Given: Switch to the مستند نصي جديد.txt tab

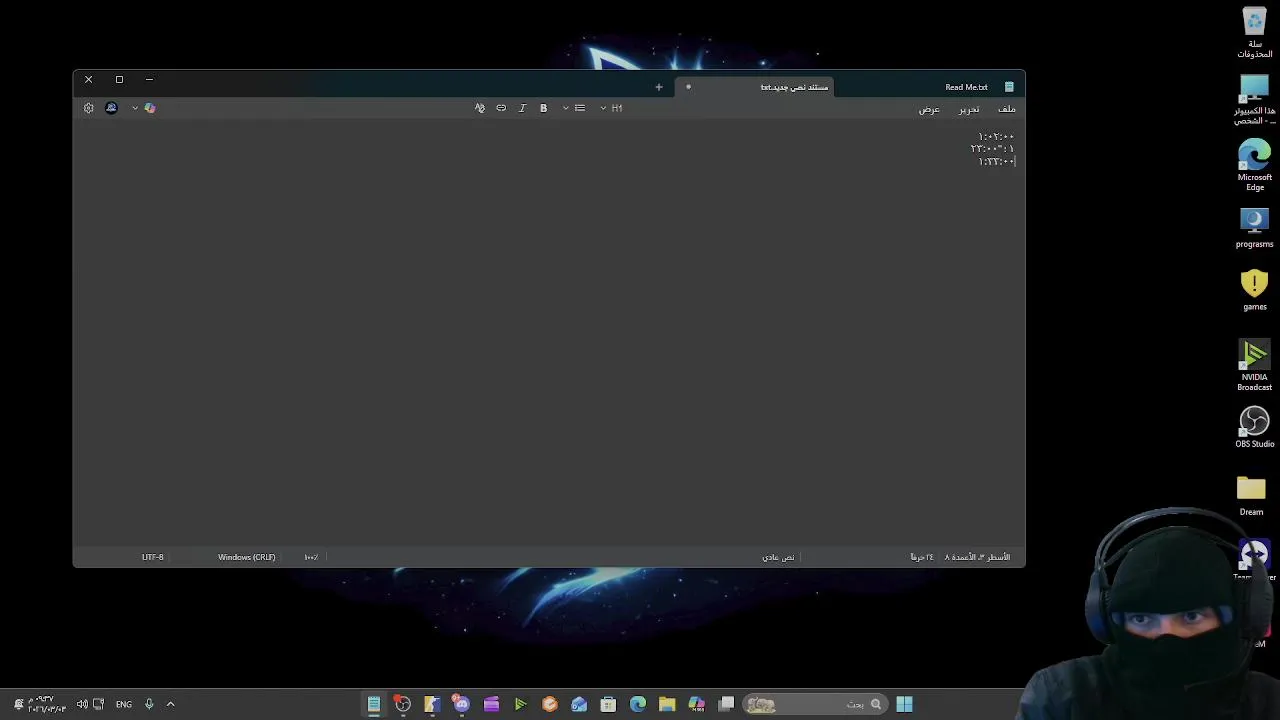Looking at the screenshot, I should 794,87.
